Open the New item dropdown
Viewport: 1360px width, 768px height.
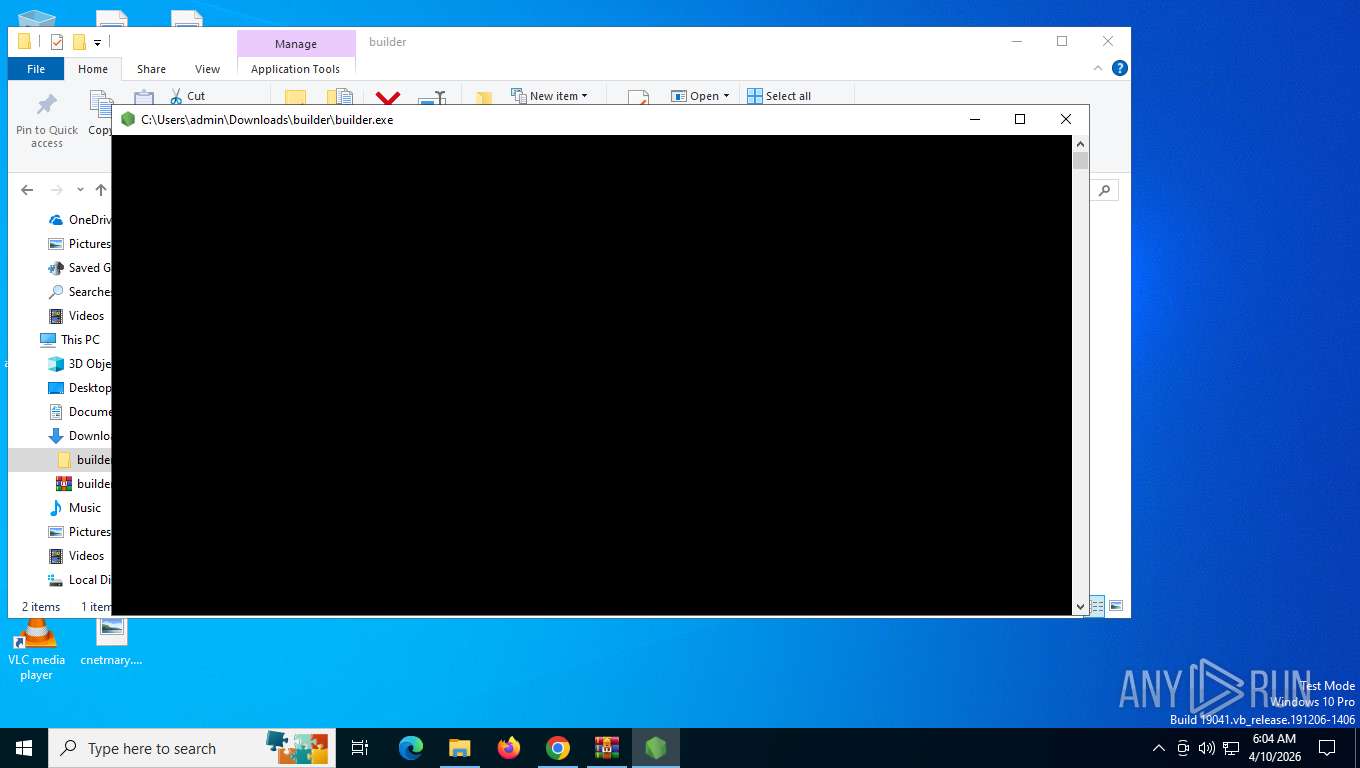[549, 96]
